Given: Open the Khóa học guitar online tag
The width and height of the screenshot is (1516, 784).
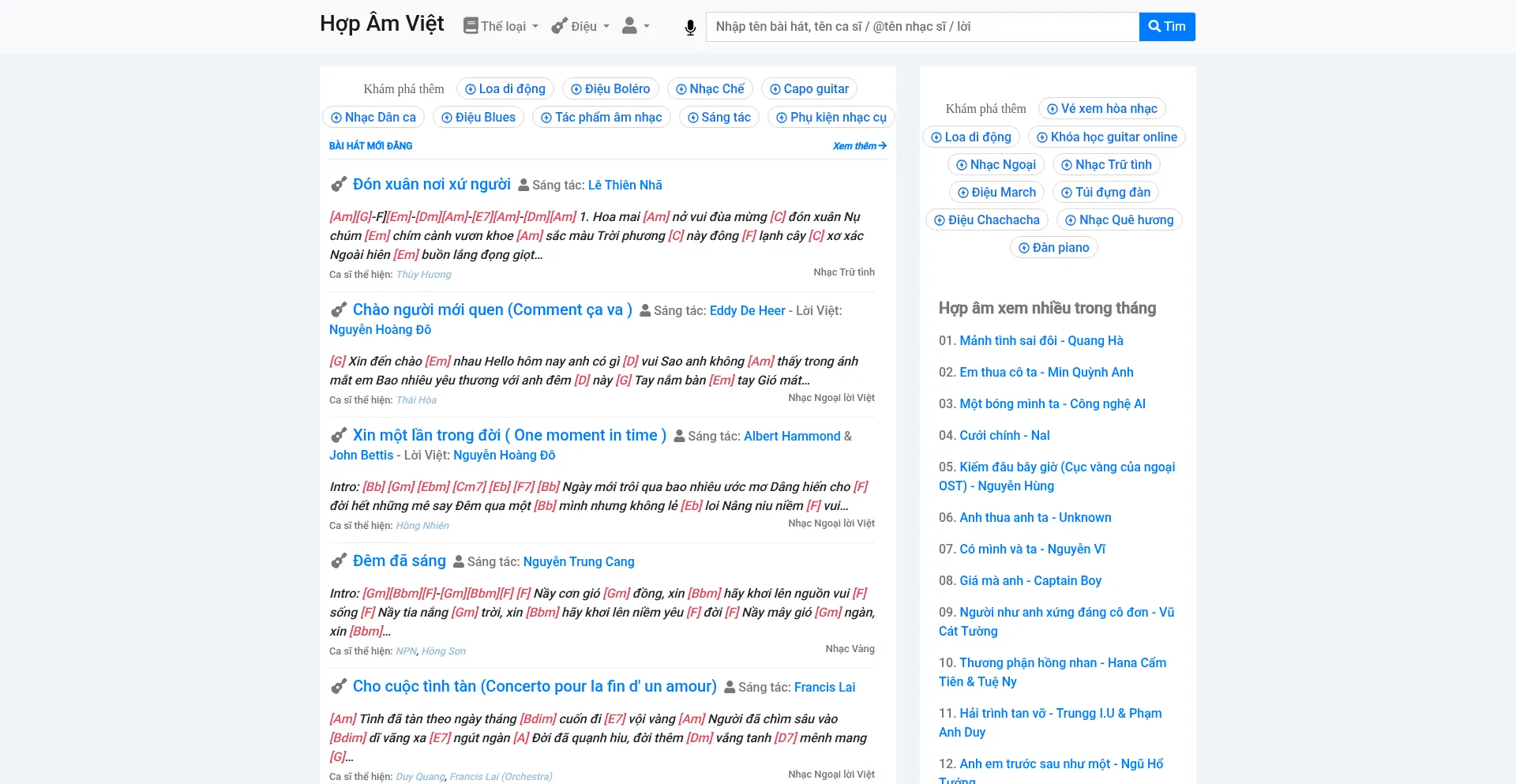Looking at the screenshot, I should click(x=1107, y=137).
